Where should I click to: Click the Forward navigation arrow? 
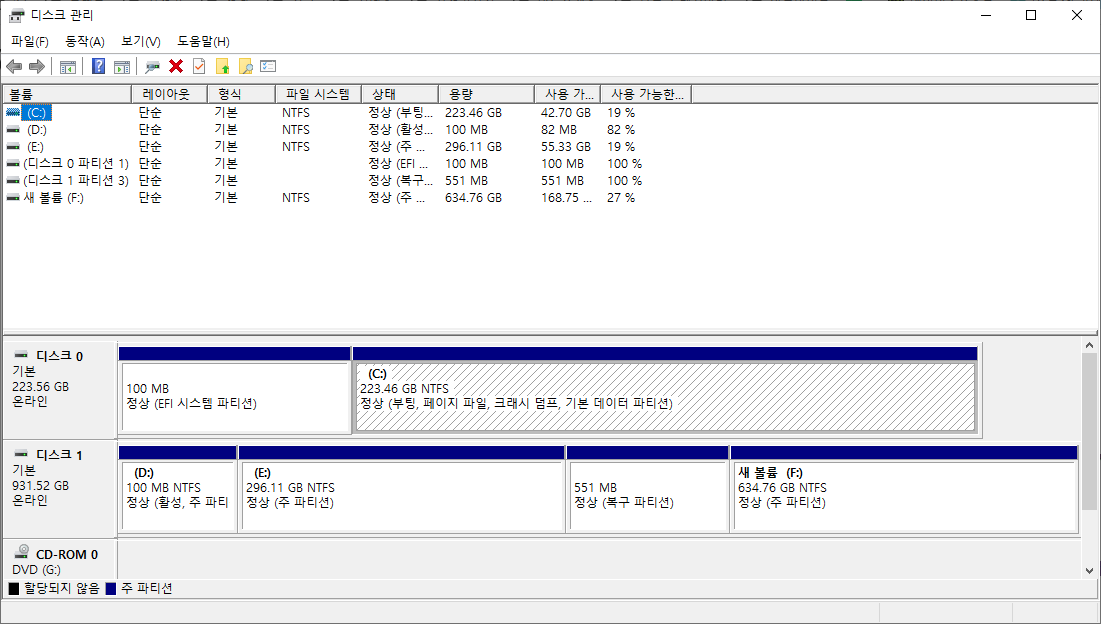[x=37, y=66]
